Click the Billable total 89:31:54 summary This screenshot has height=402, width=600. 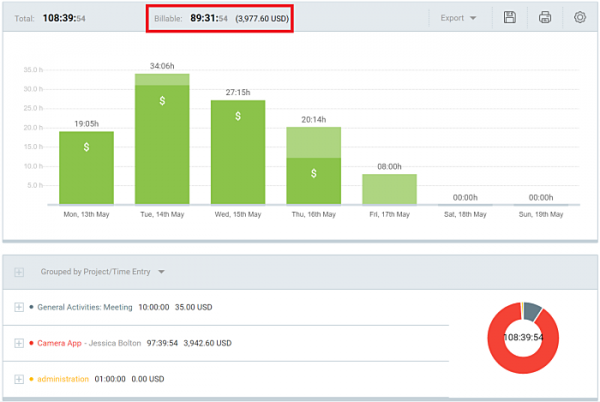tap(220, 17)
